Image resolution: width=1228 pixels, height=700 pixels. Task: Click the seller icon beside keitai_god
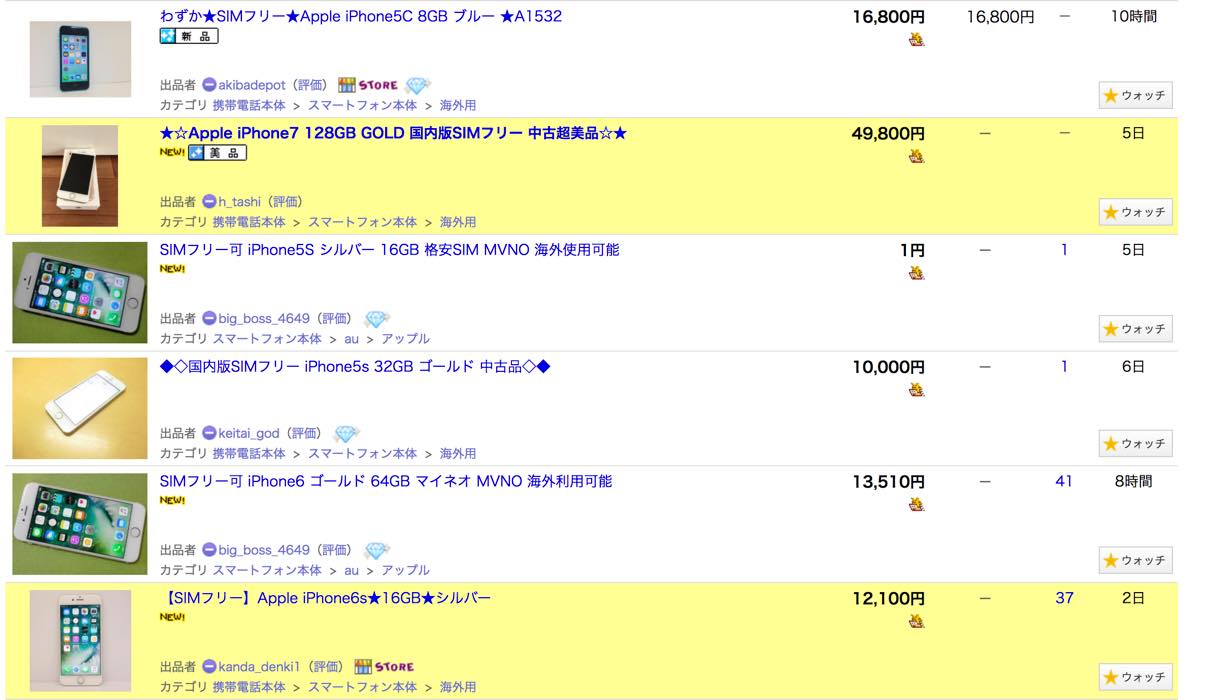[x=209, y=433]
